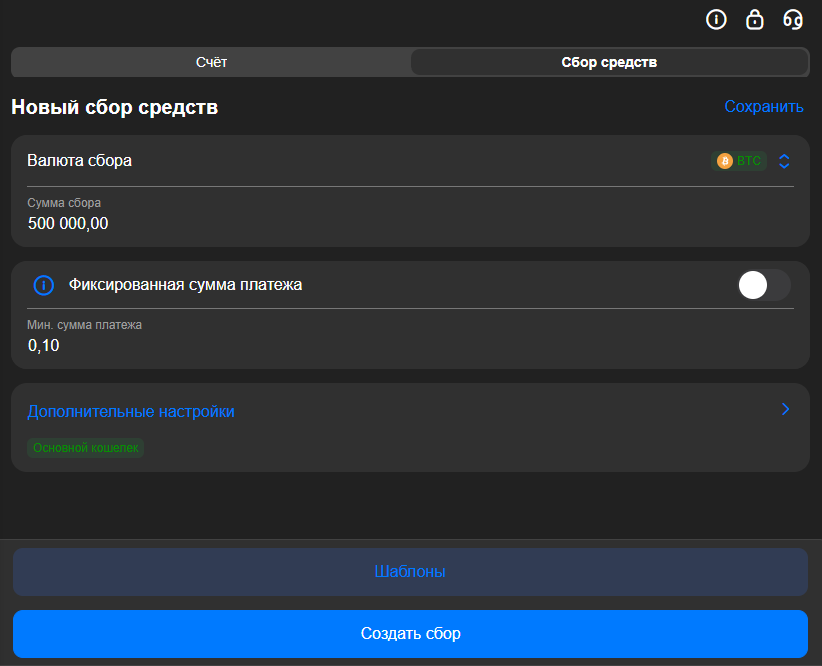This screenshot has height=666, width=822.
Task: Click the Валюта сбора label
Action: point(80,160)
